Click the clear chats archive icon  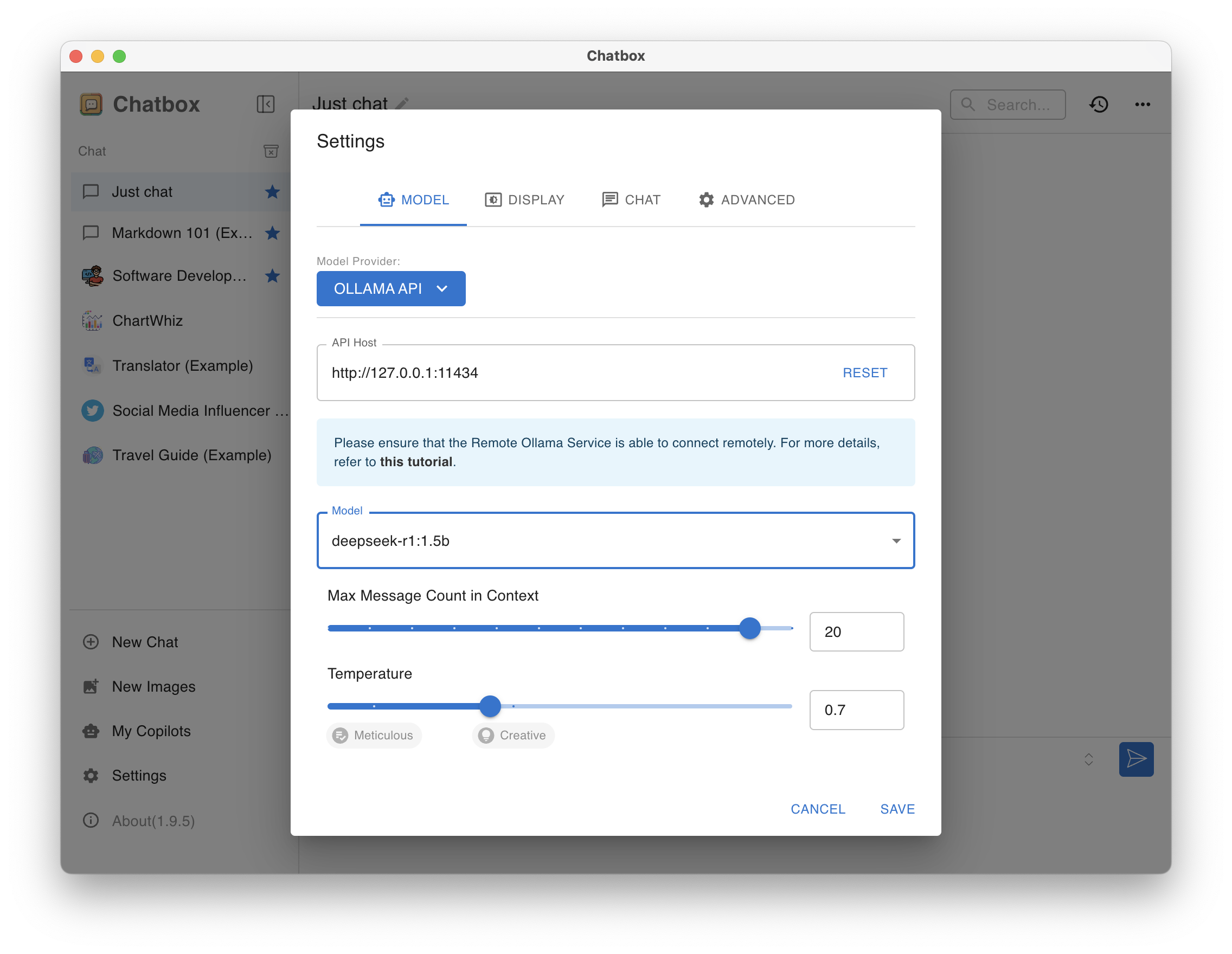[271, 151]
